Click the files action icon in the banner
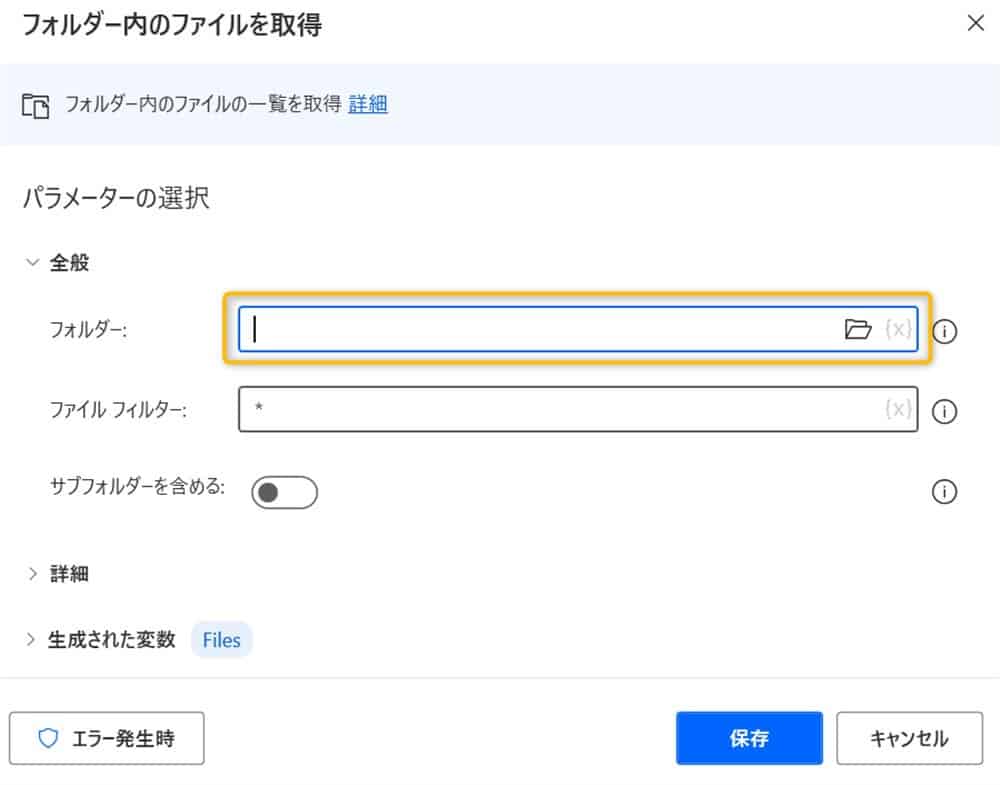 [x=35, y=105]
